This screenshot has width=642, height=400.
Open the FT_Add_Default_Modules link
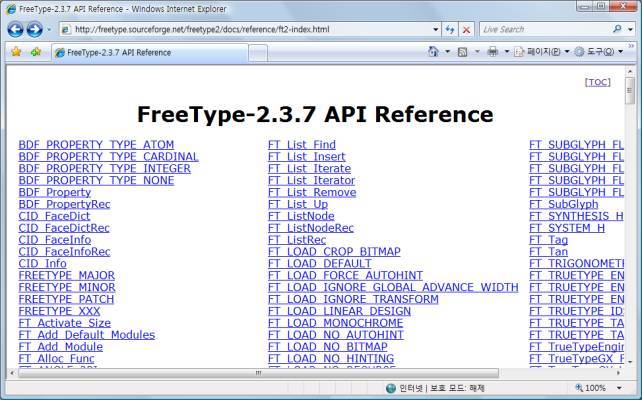tap(87, 335)
